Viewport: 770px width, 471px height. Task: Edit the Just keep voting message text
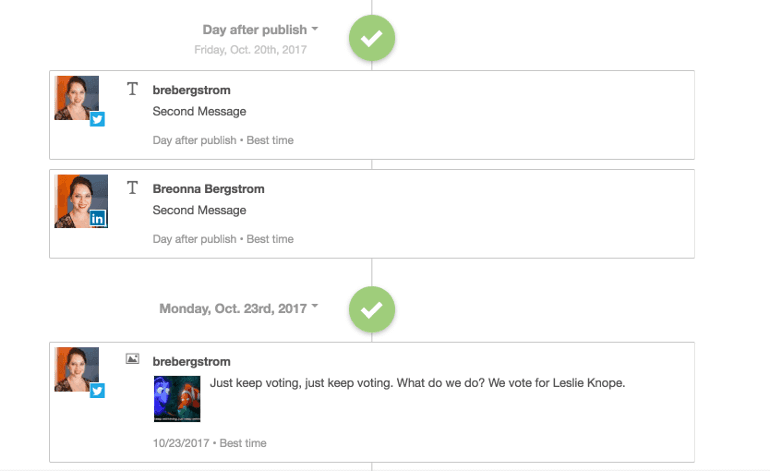pyautogui.click(x=417, y=382)
